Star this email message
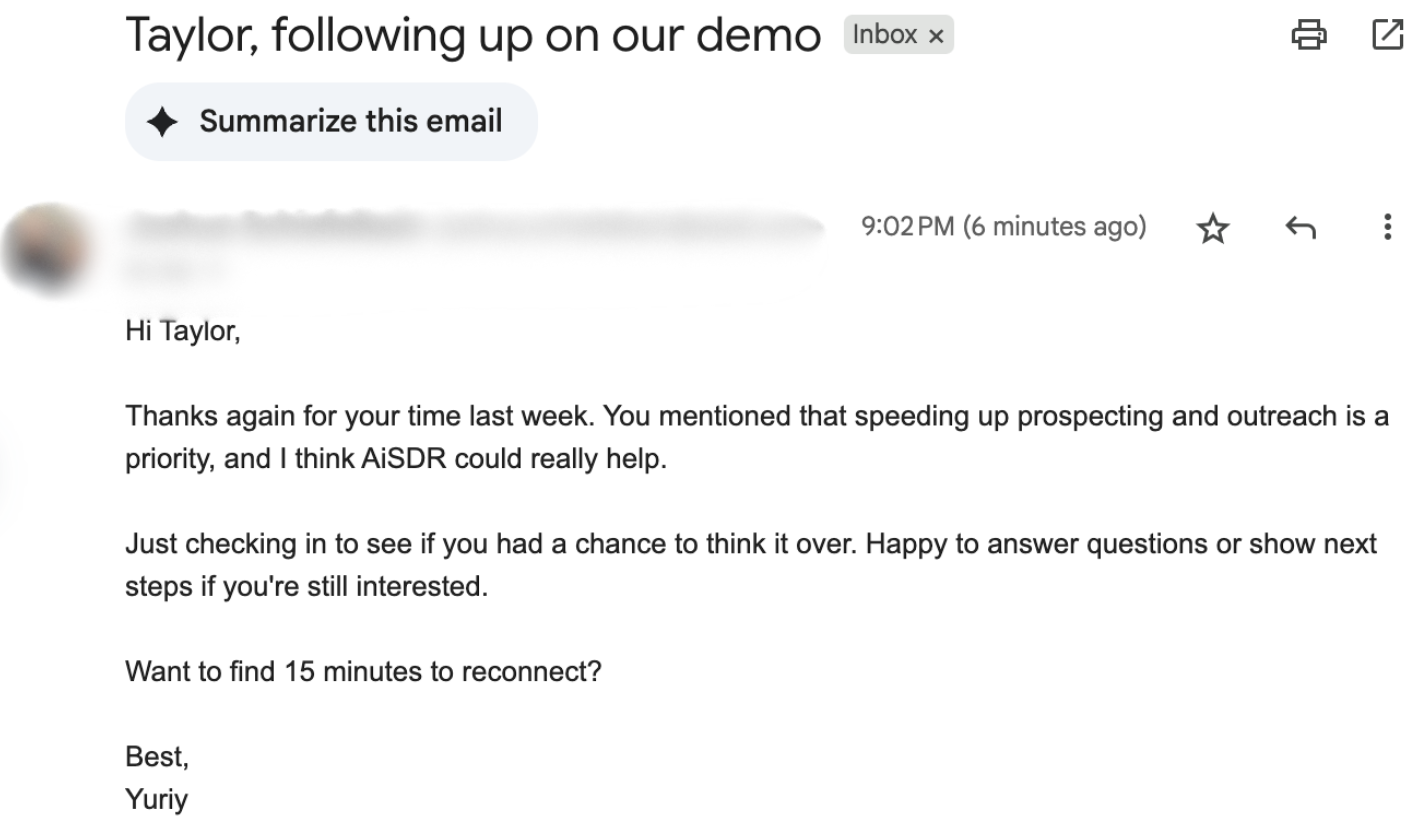Screen dimensions: 1428x832 pos(1212,229)
